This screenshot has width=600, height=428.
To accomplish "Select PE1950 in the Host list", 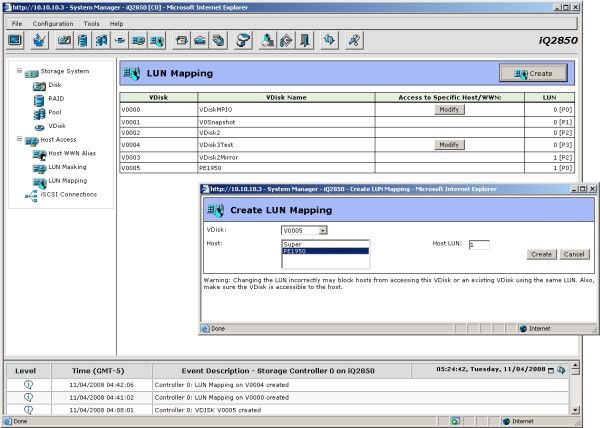I will (x=325, y=251).
